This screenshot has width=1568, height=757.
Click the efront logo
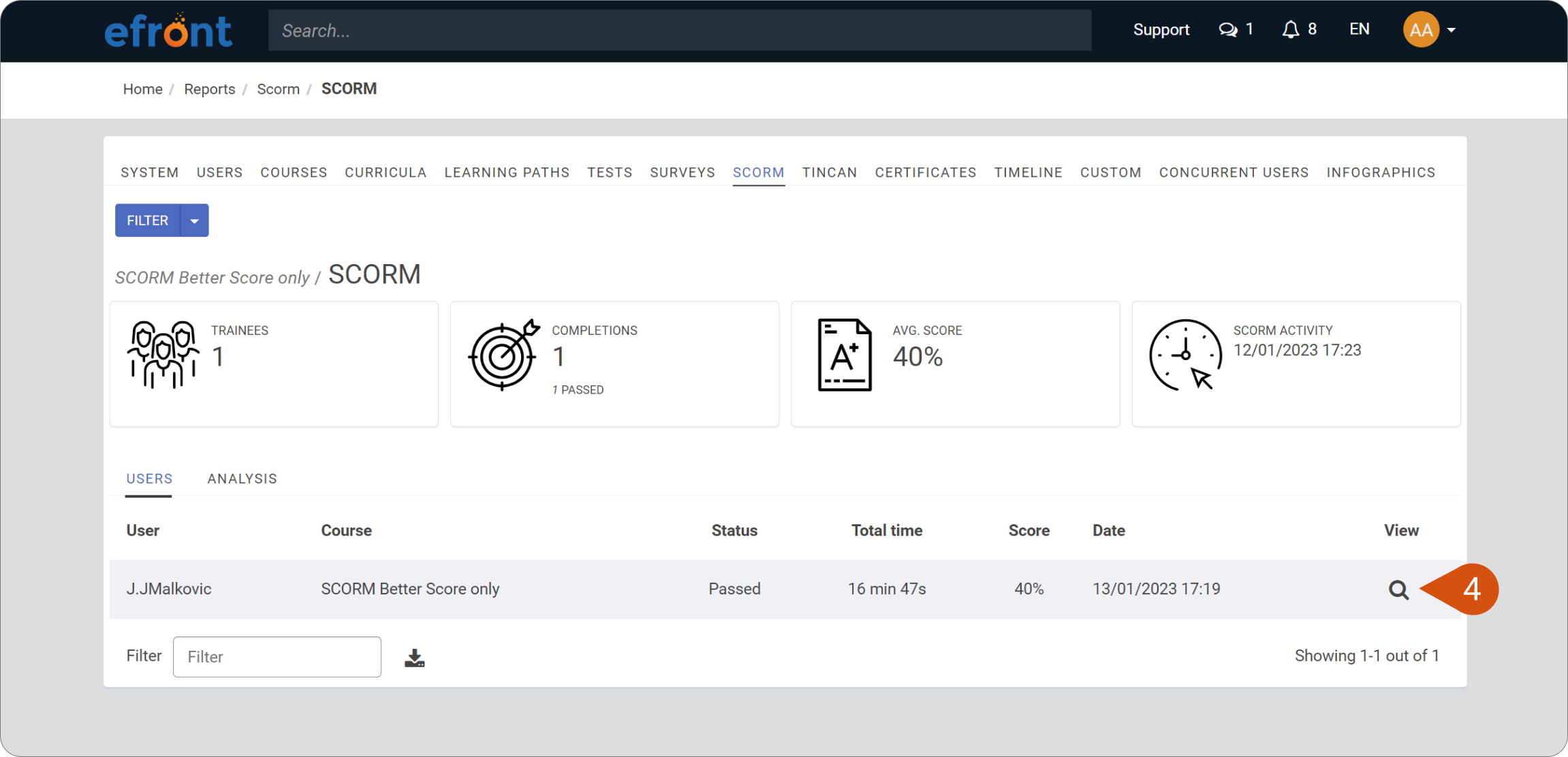[168, 31]
